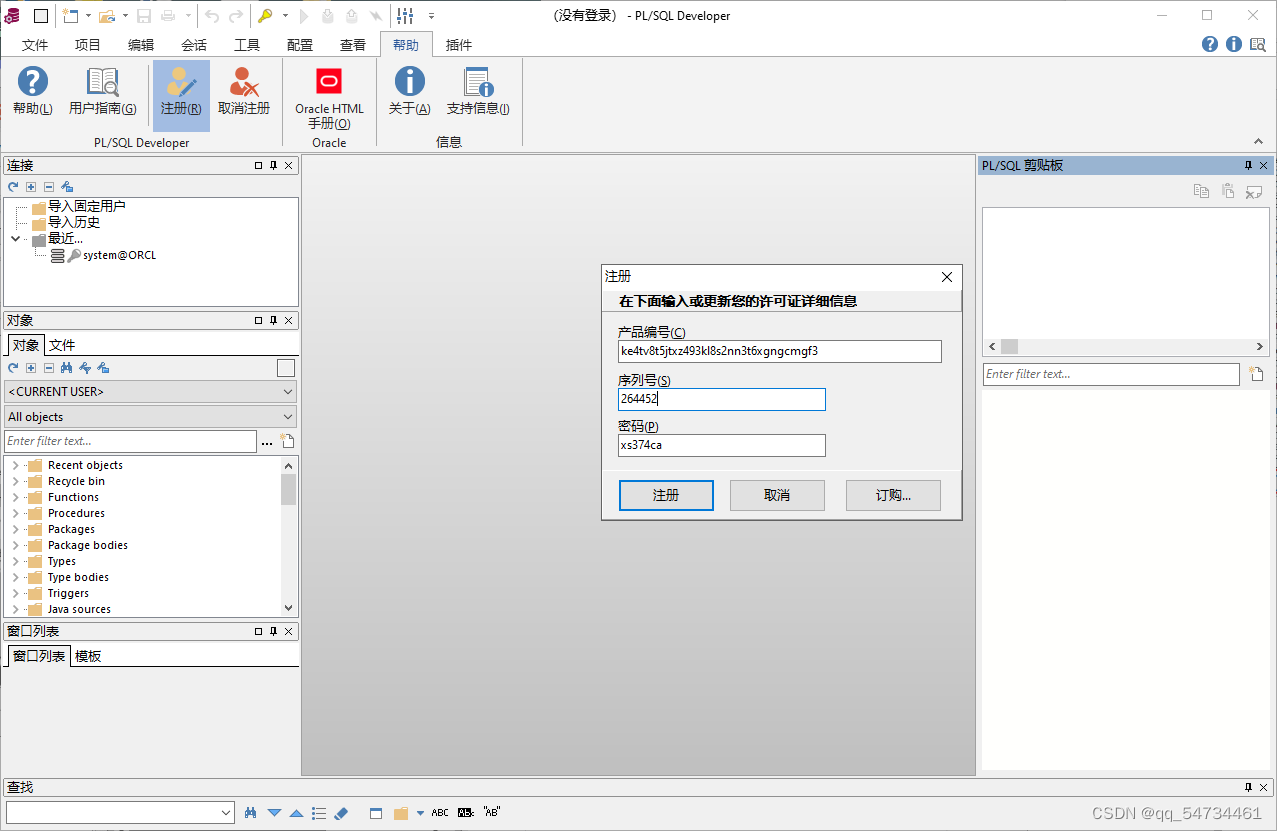The width and height of the screenshot is (1277, 831).
Task: Click the binoculars find icon in 对象 panel
Action: click(66, 368)
